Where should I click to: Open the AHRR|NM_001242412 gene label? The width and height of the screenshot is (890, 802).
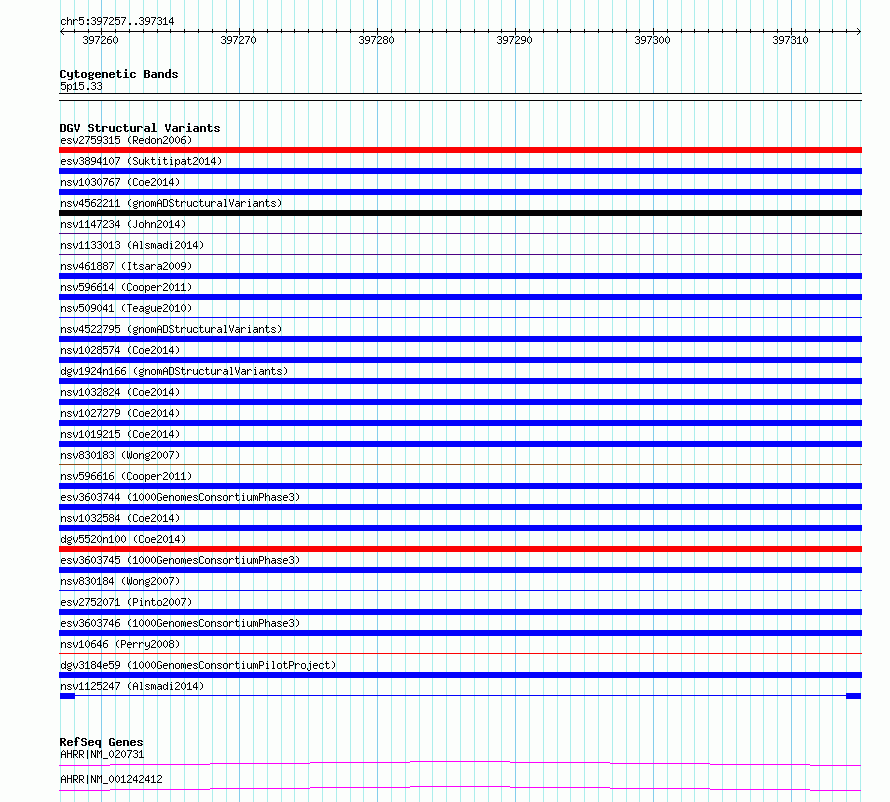pyautogui.click(x=111, y=779)
